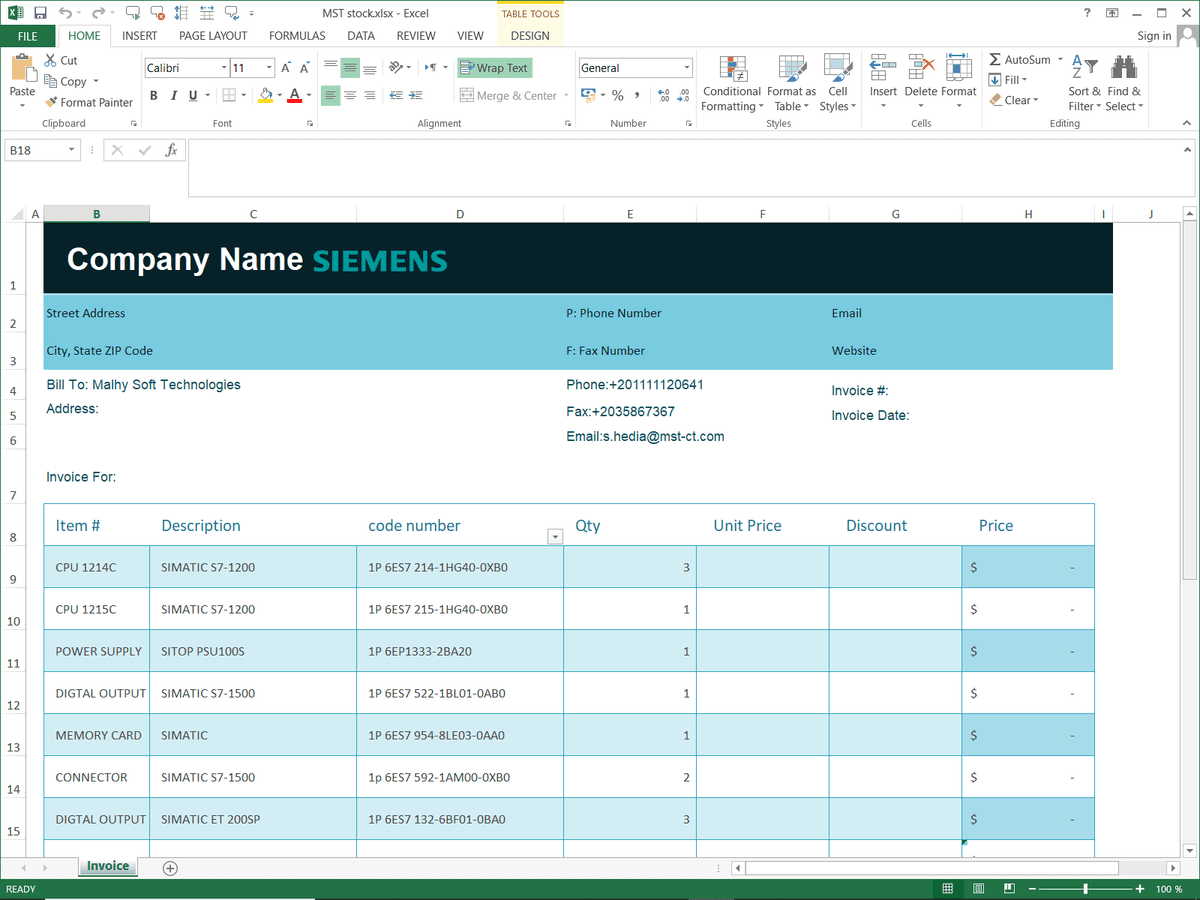Click the Insert cells icon
Viewport: 1200px width, 900px height.
pos(883,69)
